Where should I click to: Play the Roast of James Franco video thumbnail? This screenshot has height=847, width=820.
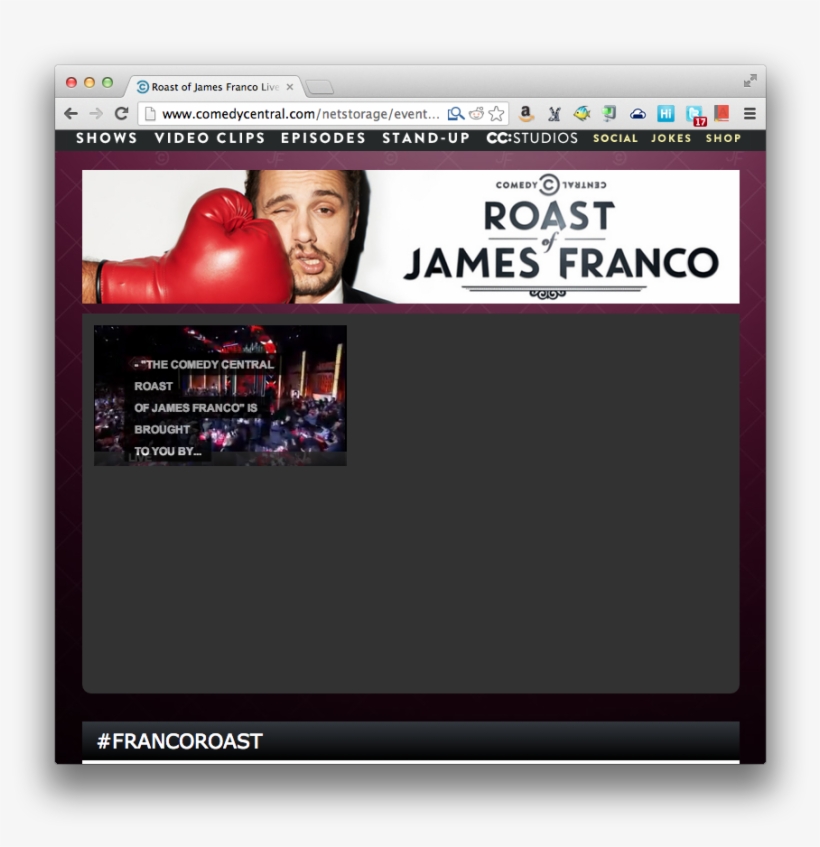219,394
